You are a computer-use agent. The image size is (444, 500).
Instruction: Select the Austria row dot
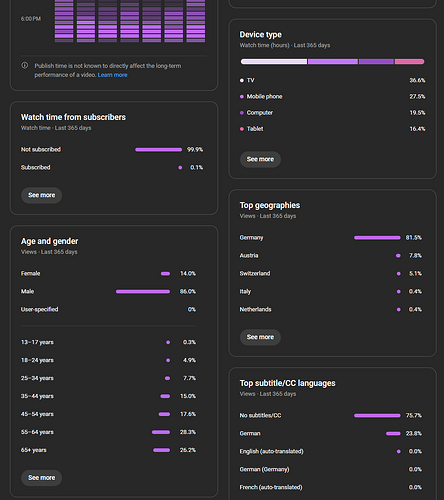(398, 256)
